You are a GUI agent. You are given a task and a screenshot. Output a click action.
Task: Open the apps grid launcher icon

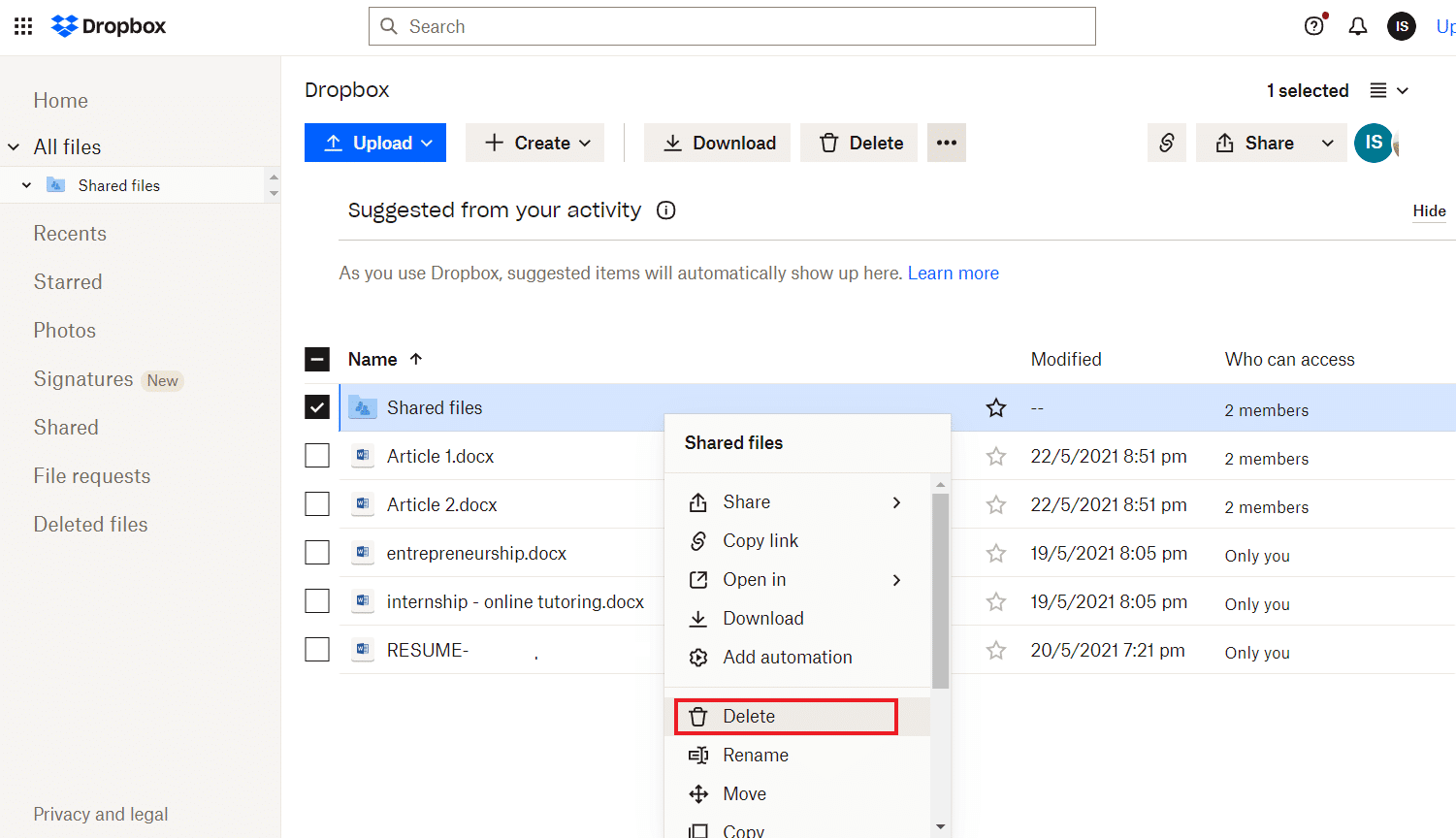pyautogui.click(x=23, y=26)
